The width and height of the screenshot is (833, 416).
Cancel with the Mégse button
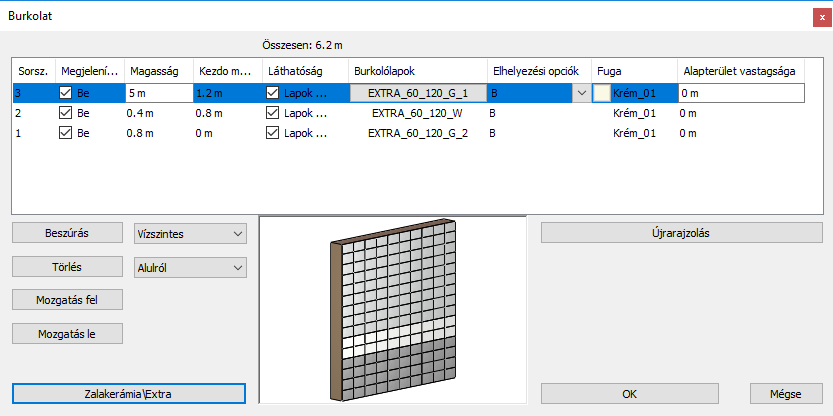coord(786,394)
